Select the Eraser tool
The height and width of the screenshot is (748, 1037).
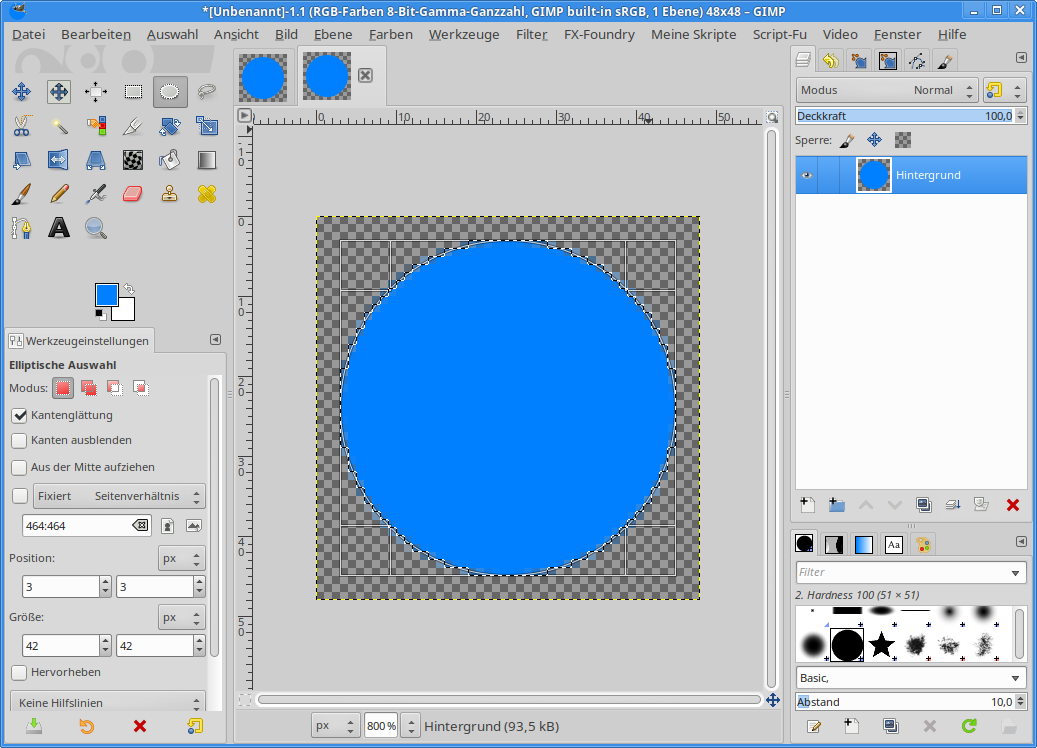click(133, 193)
